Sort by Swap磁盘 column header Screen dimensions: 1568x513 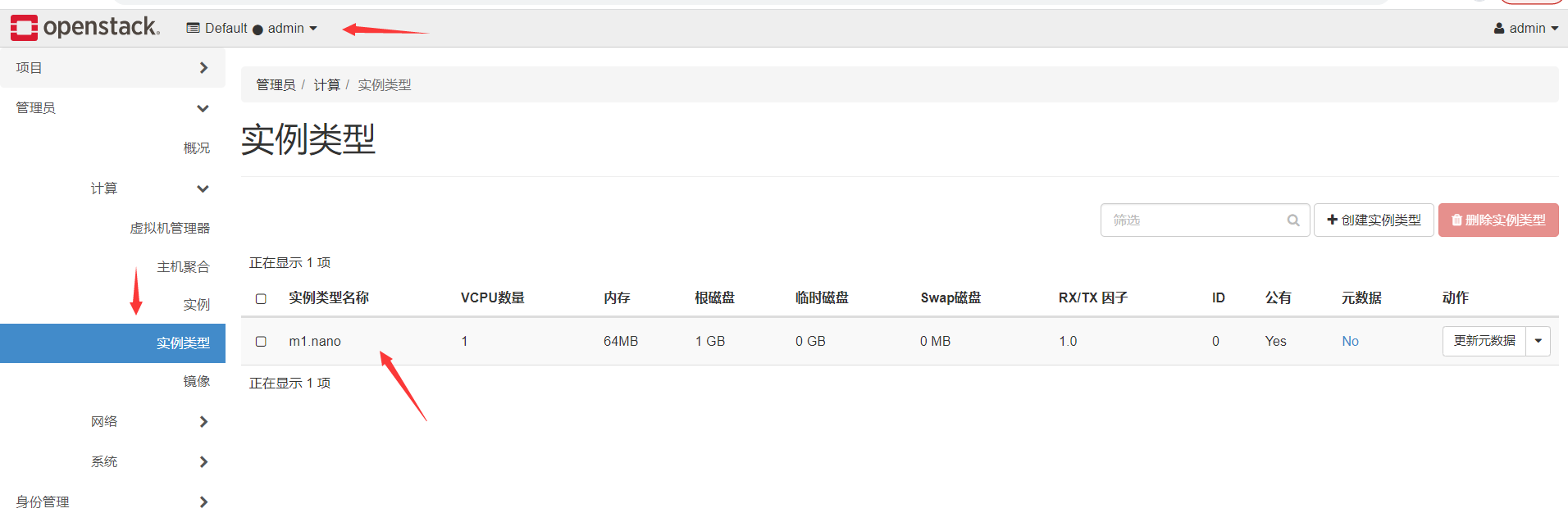coord(950,297)
